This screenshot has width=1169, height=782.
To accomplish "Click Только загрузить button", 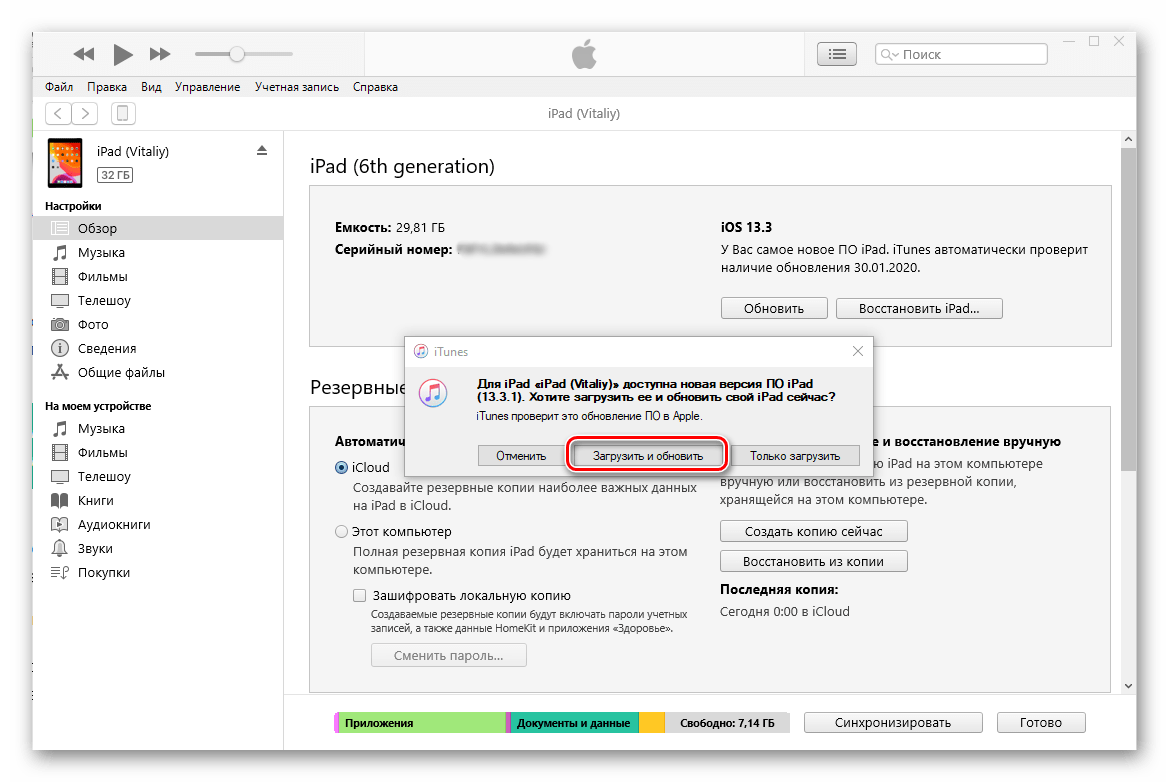I will click(x=795, y=455).
